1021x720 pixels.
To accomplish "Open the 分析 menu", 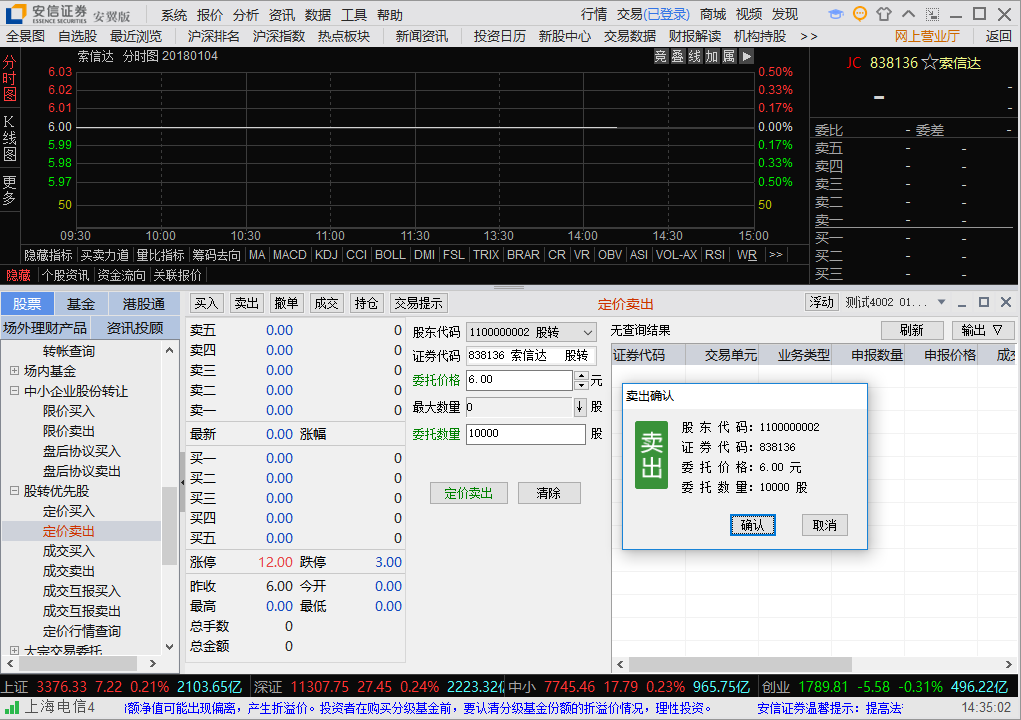I will [x=245, y=15].
